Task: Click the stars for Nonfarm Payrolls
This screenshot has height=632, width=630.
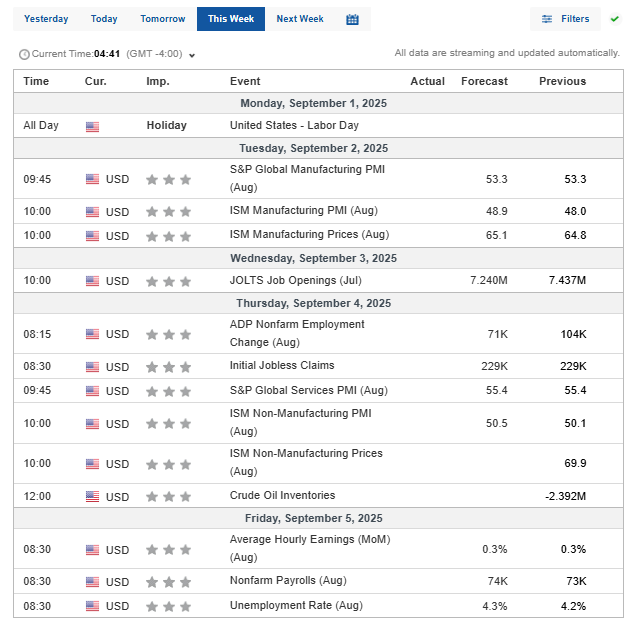Action: coord(168,582)
